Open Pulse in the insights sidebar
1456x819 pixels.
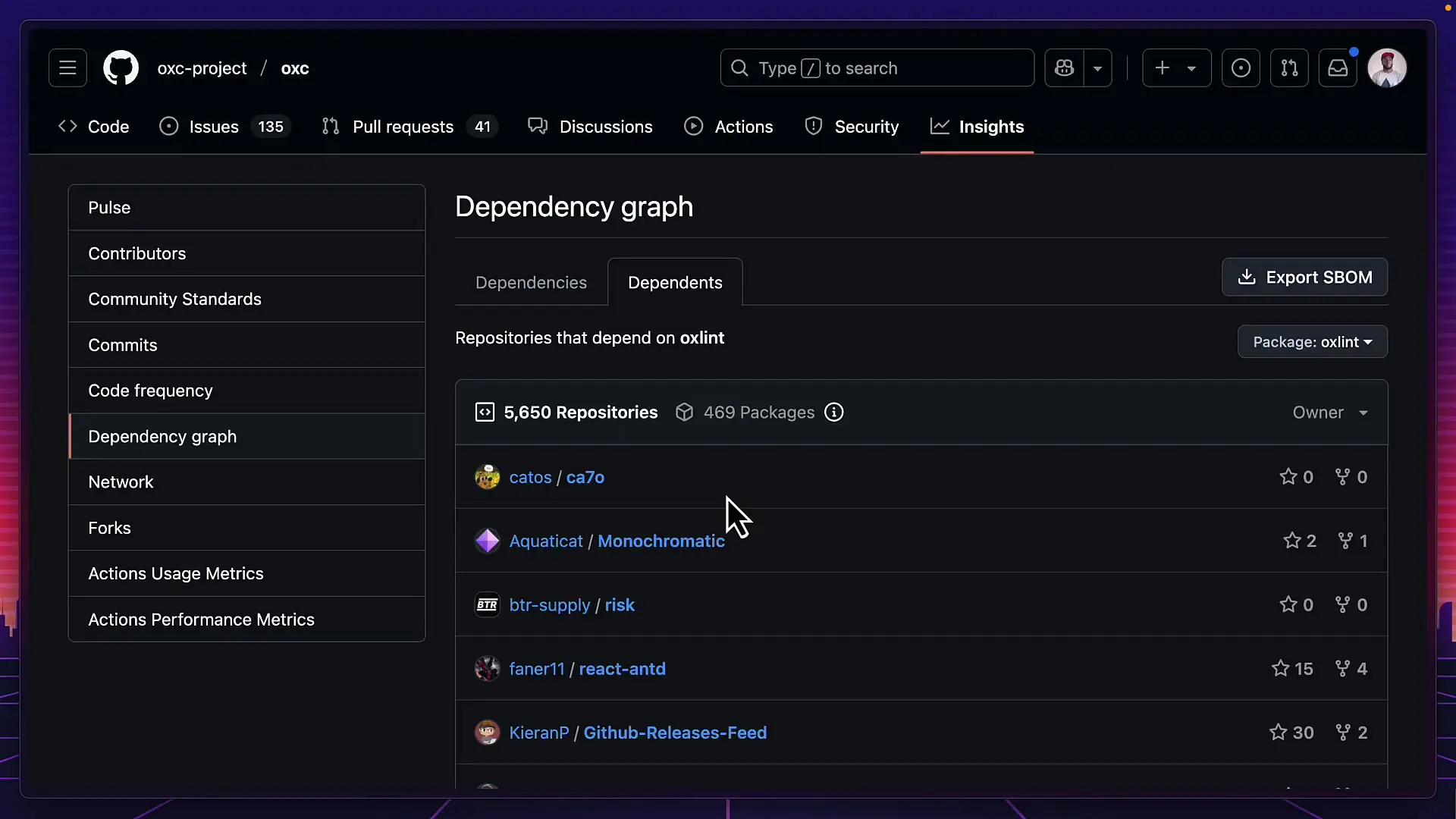246,208
